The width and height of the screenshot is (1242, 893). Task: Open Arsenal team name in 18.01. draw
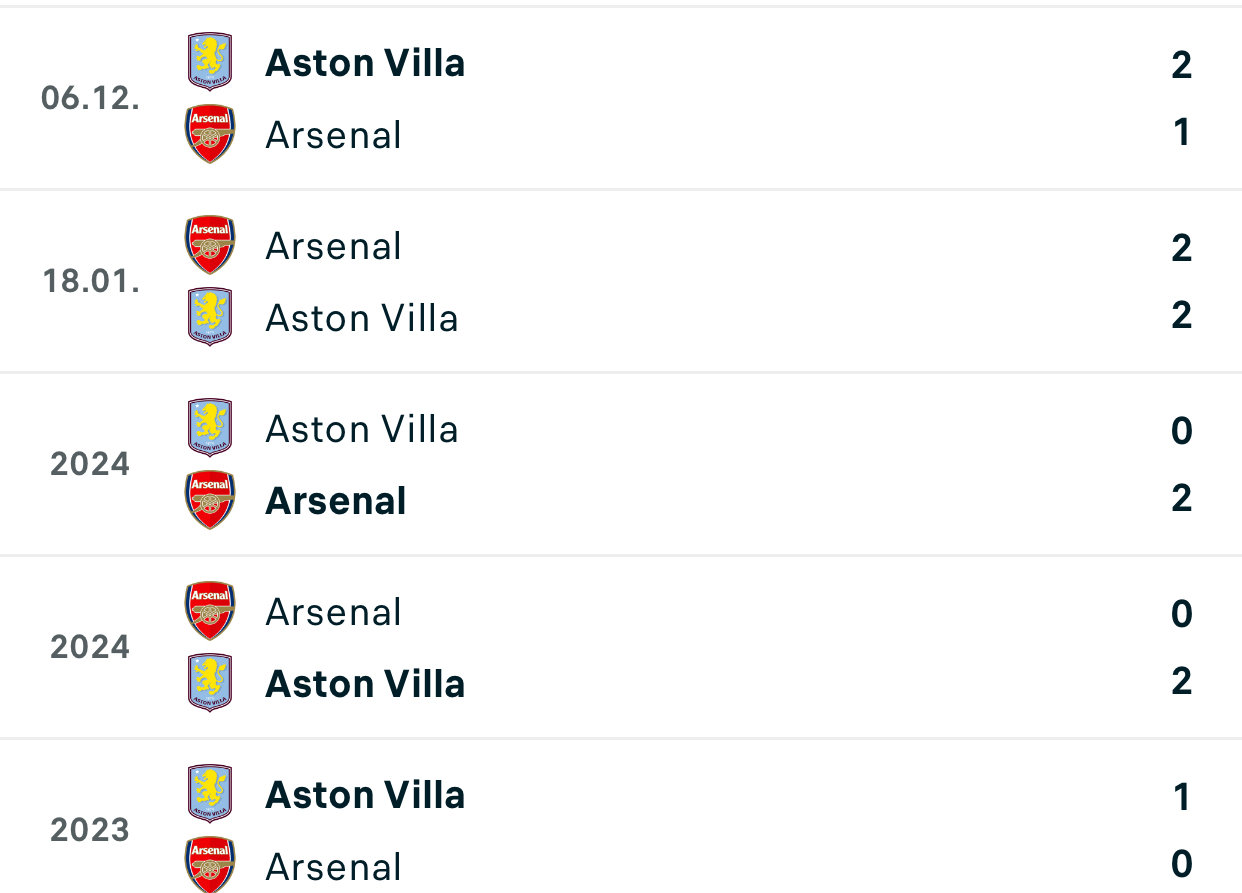click(x=333, y=246)
